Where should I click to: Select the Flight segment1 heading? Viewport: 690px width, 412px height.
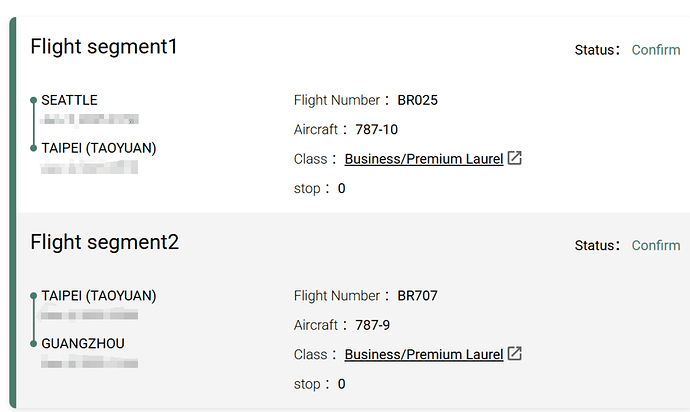pos(103,46)
